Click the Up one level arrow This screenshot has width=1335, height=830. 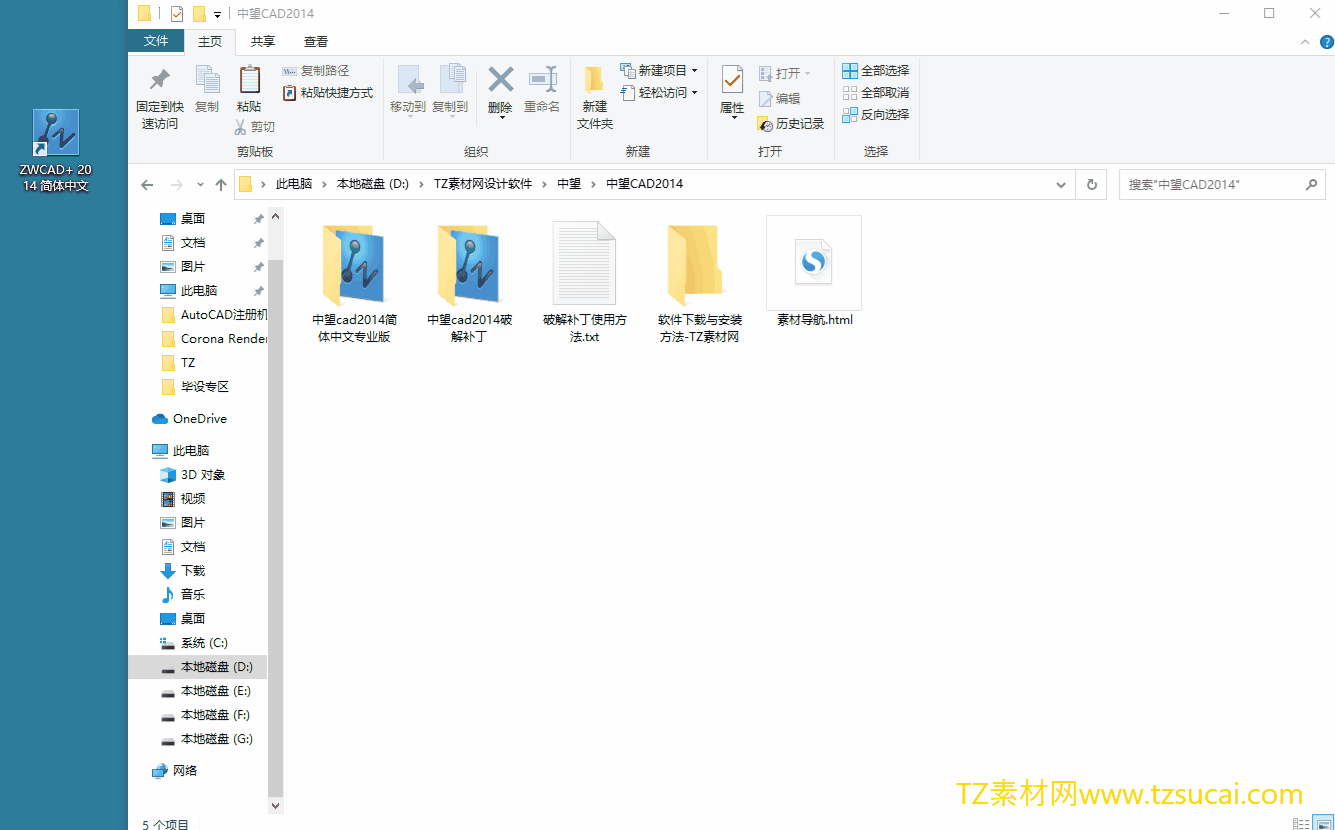[221, 185]
